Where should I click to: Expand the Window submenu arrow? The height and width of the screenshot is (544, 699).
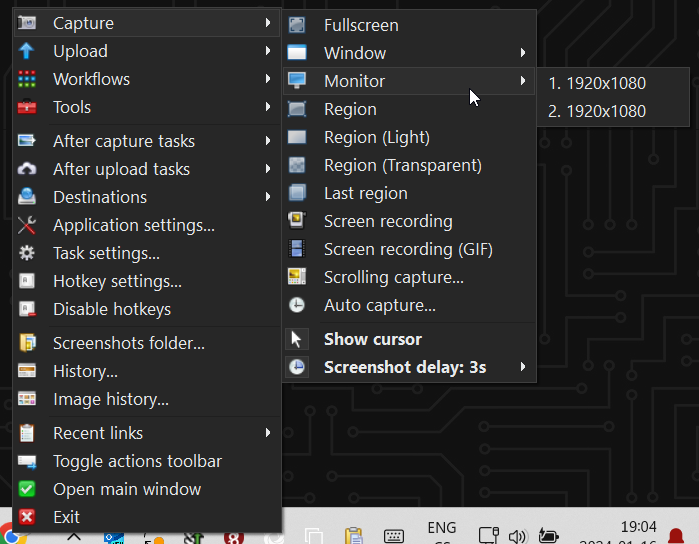coord(522,53)
